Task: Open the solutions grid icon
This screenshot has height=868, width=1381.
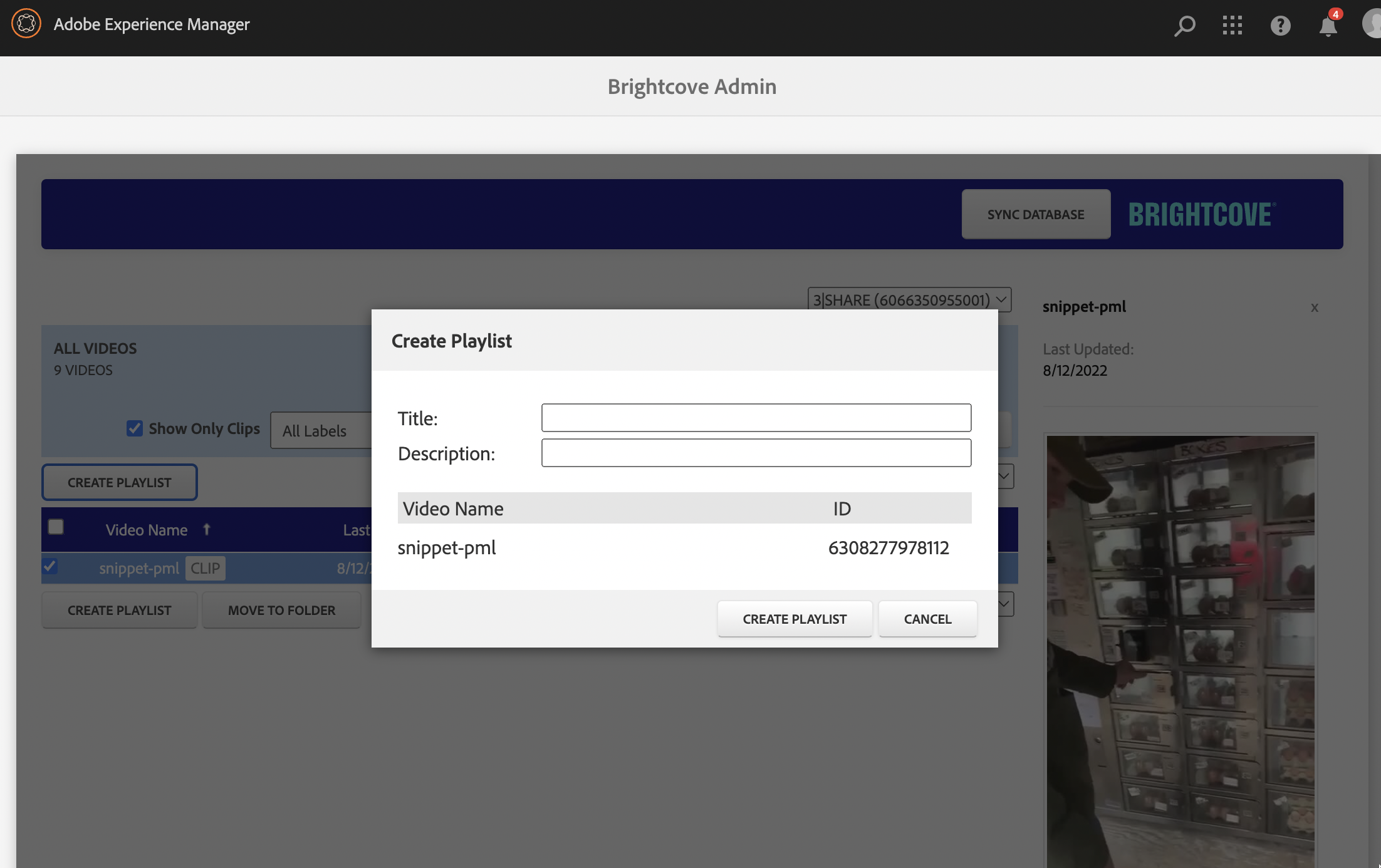Action: click(x=1232, y=26)
